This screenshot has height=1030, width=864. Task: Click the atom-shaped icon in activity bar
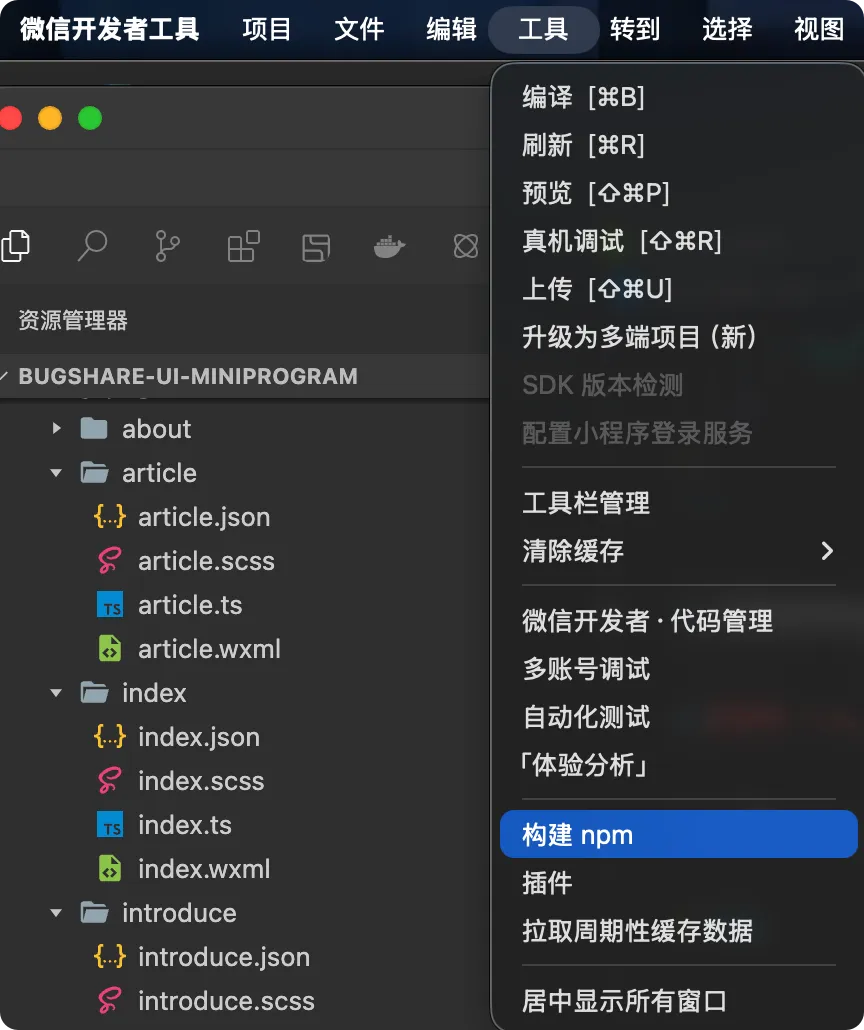click(466, 246)
